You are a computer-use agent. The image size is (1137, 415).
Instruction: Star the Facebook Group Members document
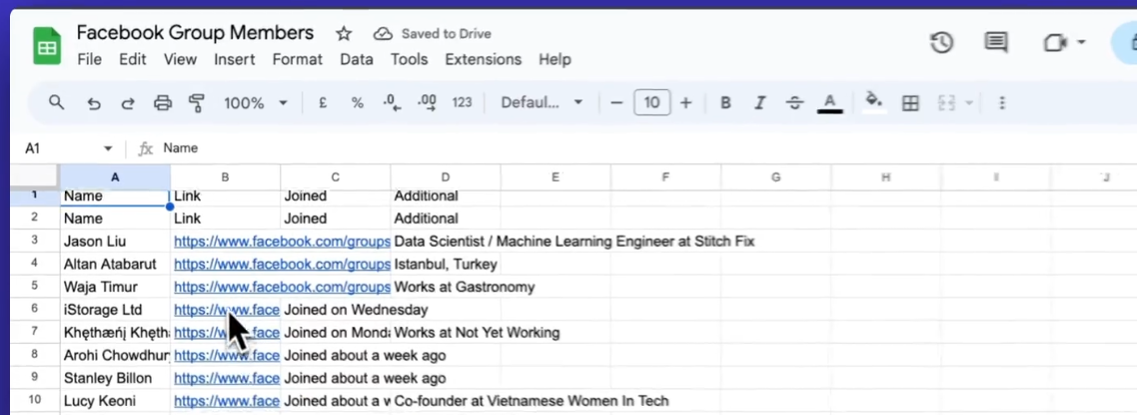click(x=344, y=33)
